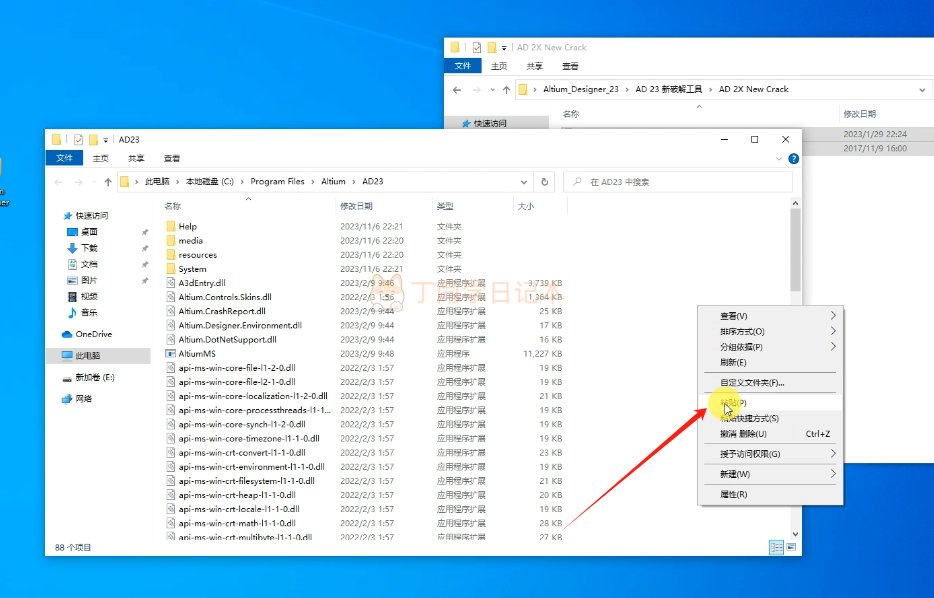This screenshot has height=598, width=934.
Task: Click the refresh button beside the address bar
Action: tap(544, 182)
